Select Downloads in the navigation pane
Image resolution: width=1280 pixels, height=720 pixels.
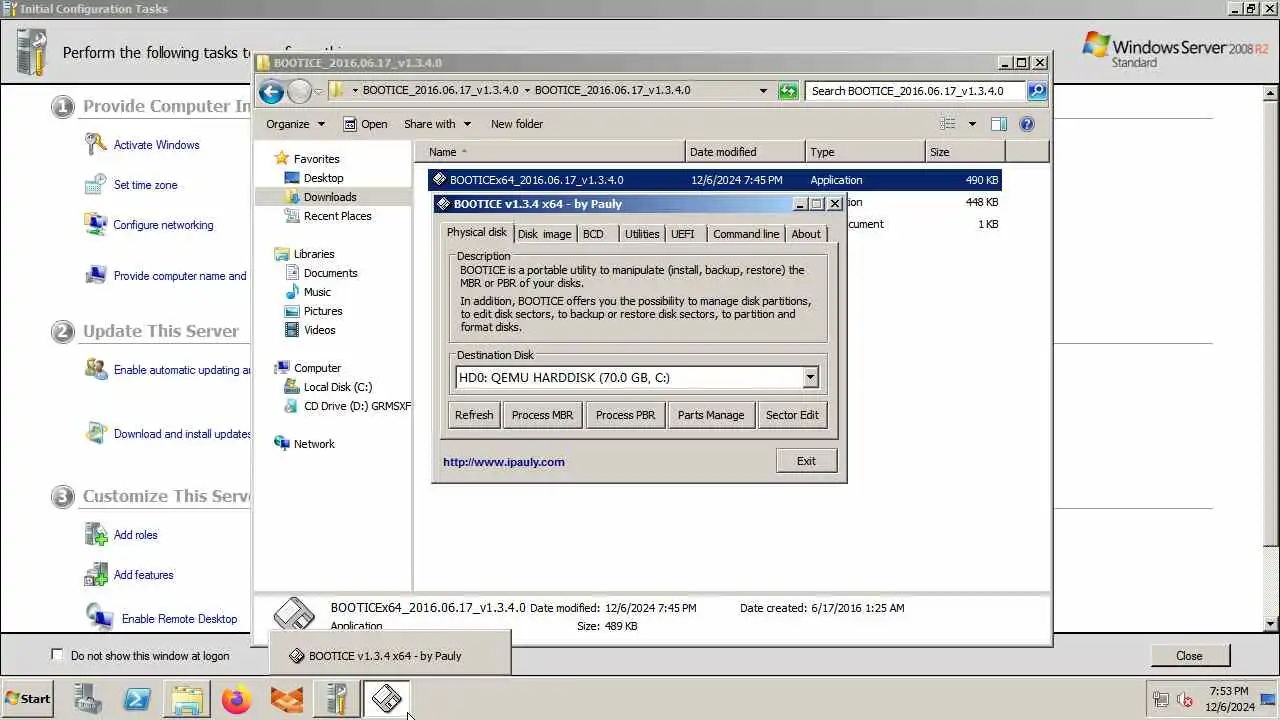(330, 197)
